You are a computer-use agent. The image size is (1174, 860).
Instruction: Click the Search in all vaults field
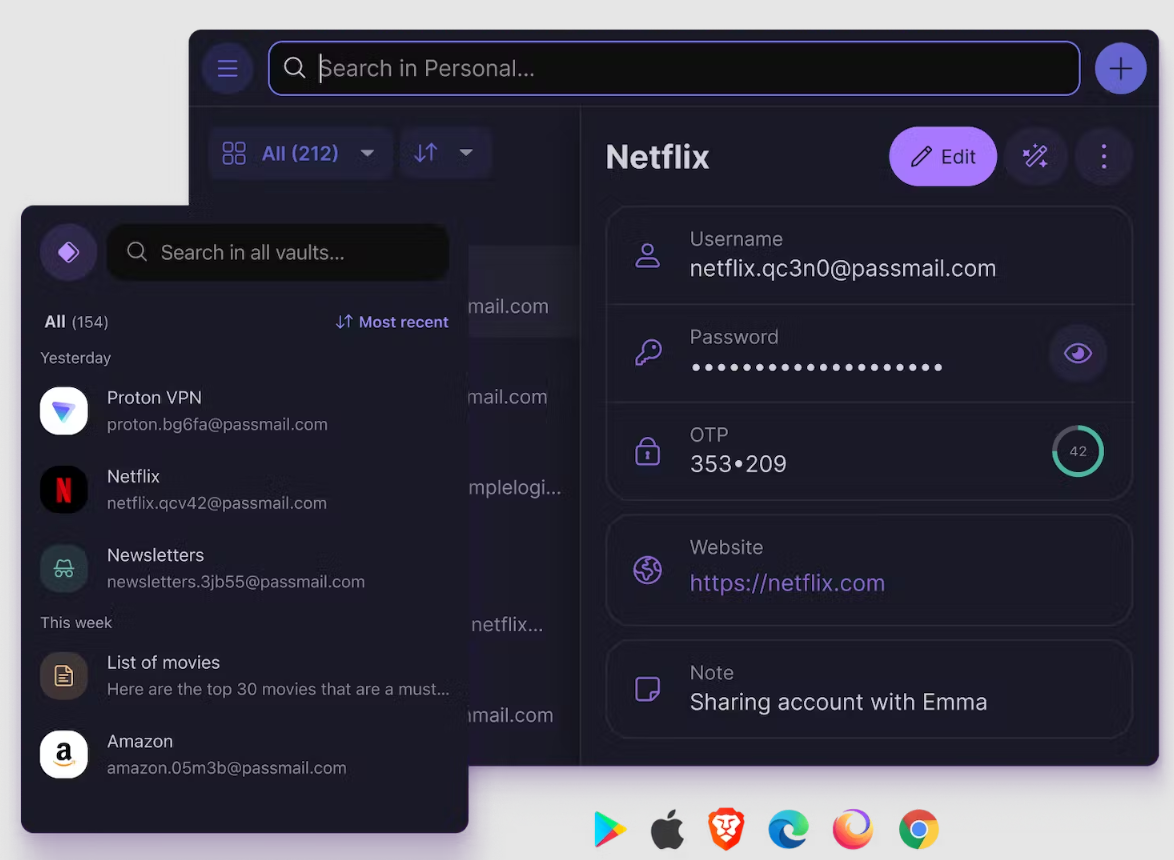278,252
